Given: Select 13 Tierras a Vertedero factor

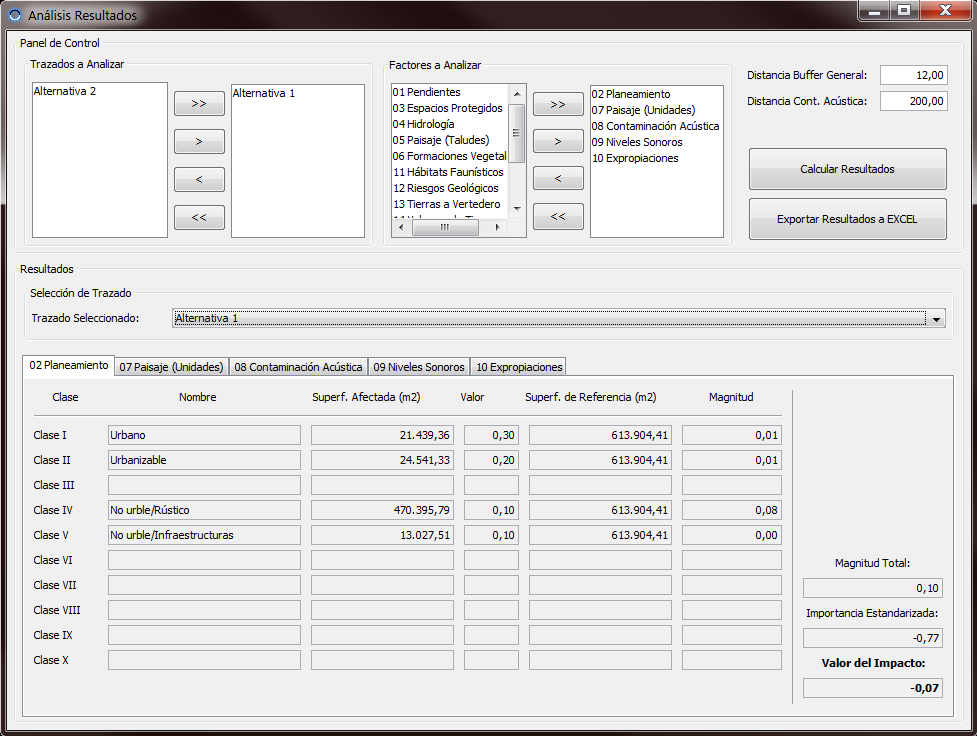Looking at the screenshot, I should [447, 204].
